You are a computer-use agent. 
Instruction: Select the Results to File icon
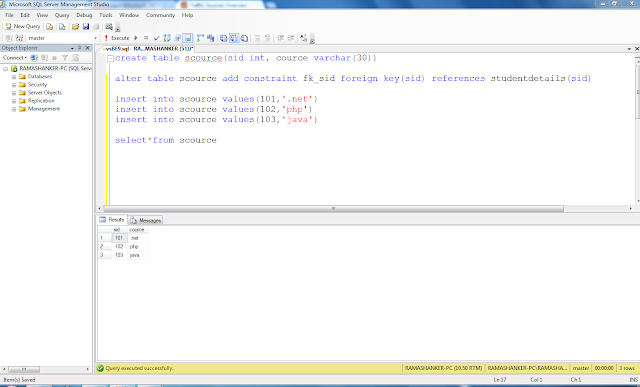[244, 38]
